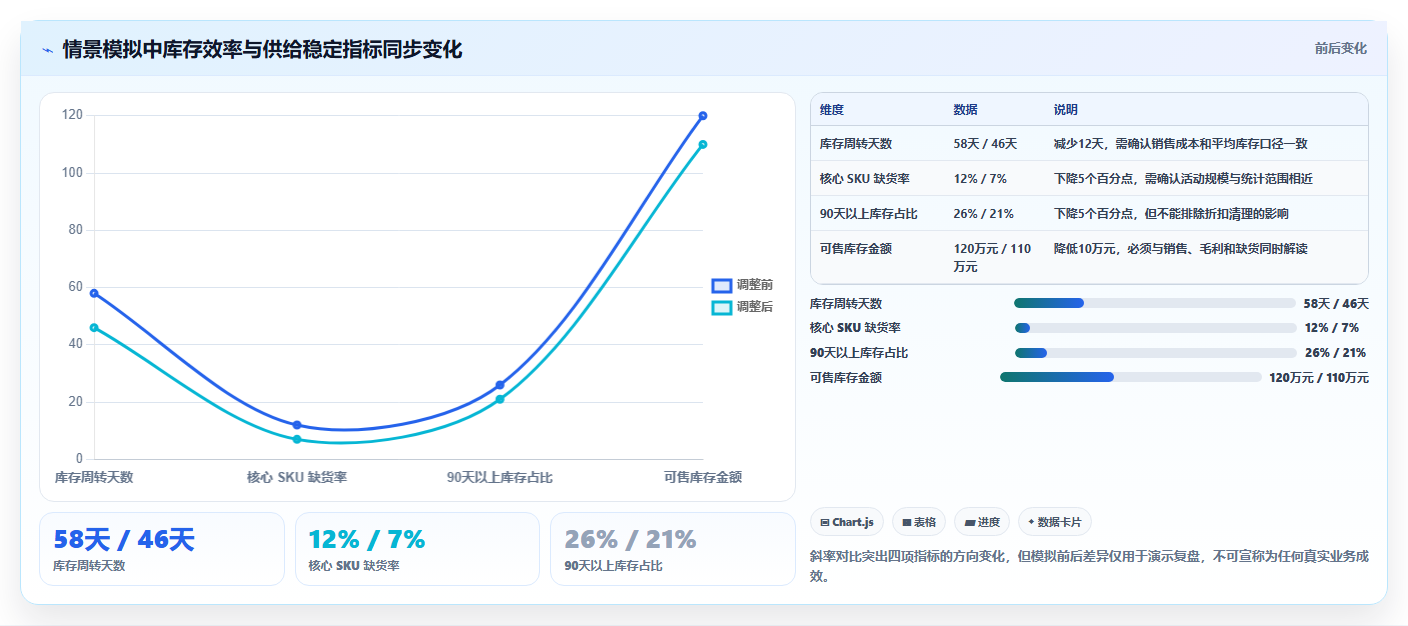Click table cell 12% / 7%
Image resolution: width=1408 pixels, height=626 pixels.
[x=980, y=178]
